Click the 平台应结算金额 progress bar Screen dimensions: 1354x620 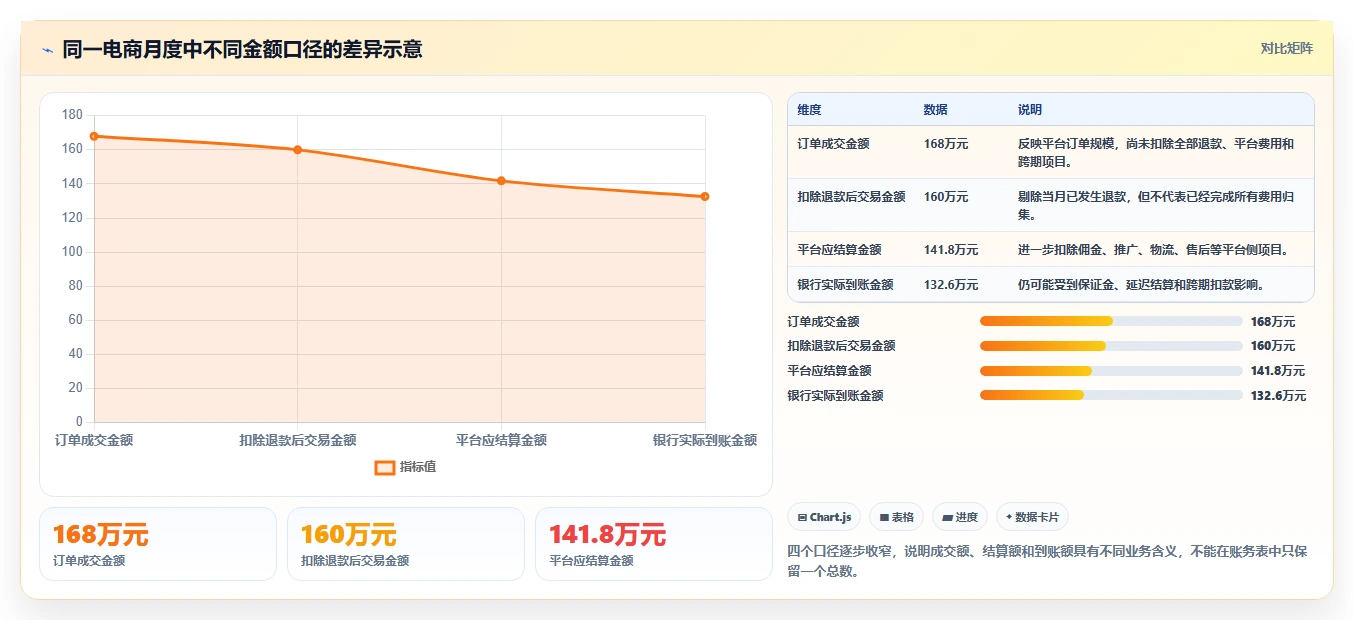(x=1111, y=371)
